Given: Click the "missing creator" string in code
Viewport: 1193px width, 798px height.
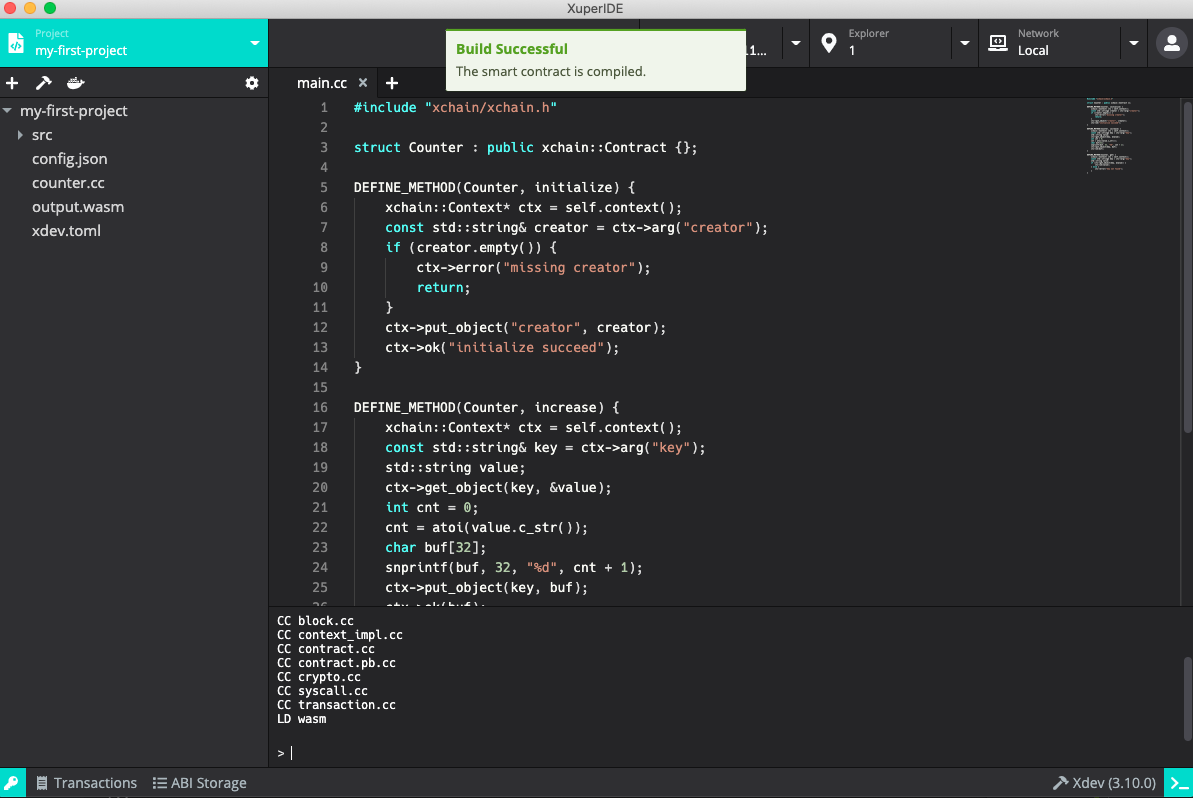Looking at the screenshot, I should [569, 268].
